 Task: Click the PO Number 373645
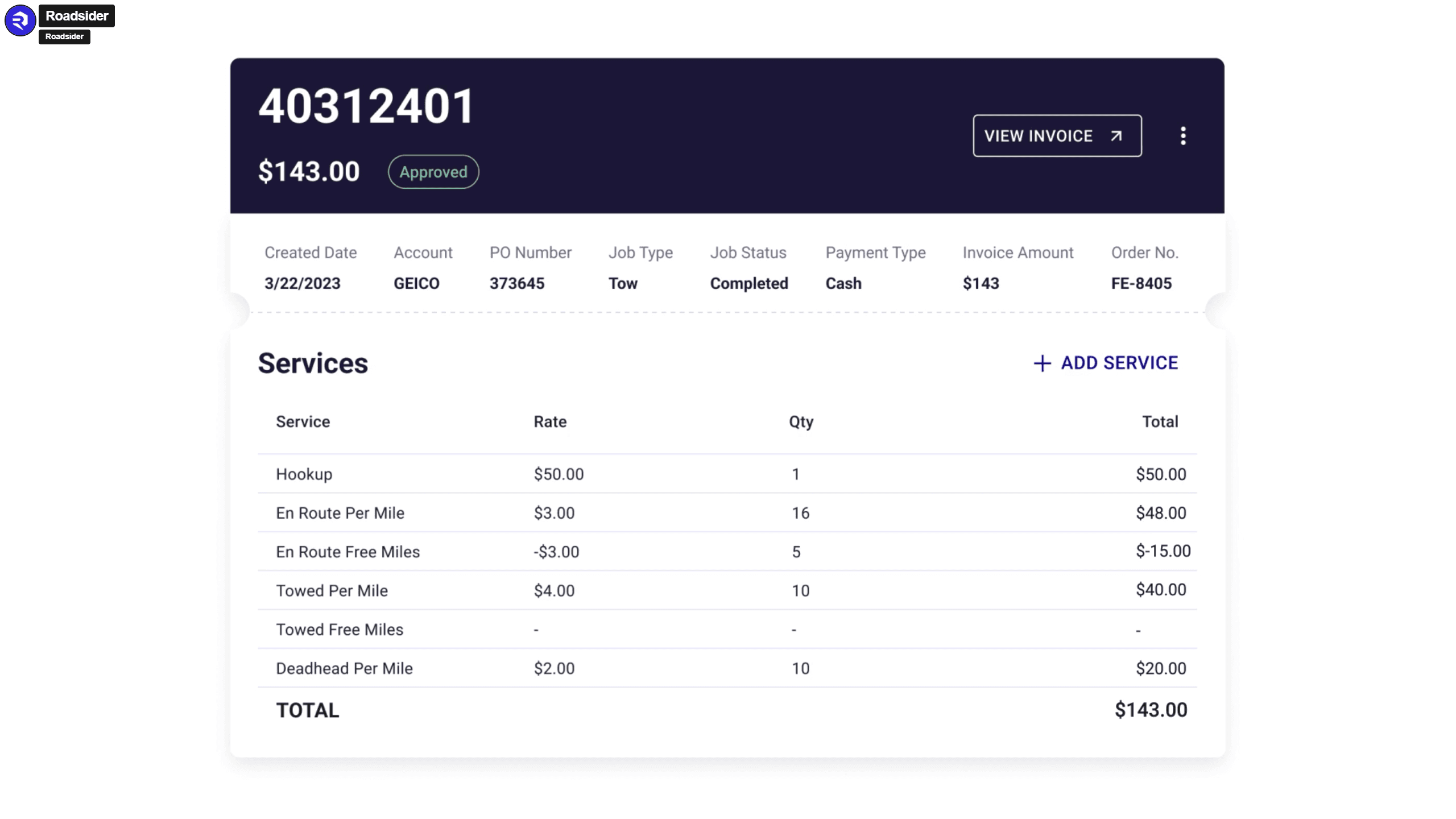tap(516, 283)
